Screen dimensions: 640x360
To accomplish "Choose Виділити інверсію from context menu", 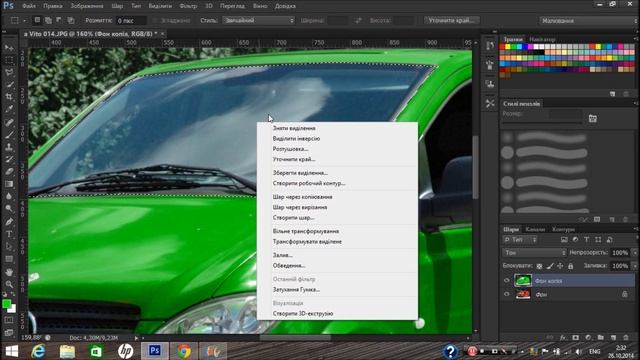I will point(296,139).
